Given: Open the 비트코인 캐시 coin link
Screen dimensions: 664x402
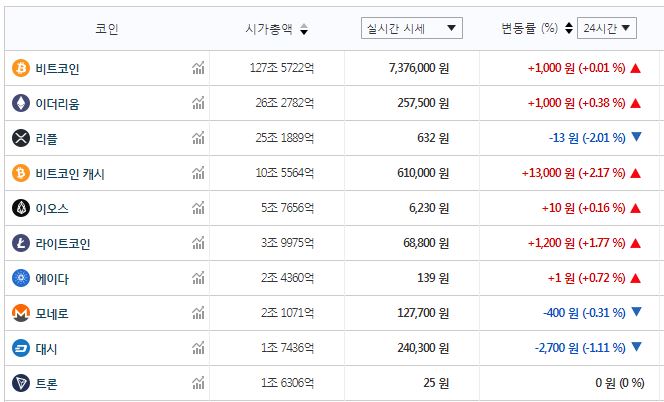Looking at the screenshot, I should pyautogui.click(x=70, y=173).
